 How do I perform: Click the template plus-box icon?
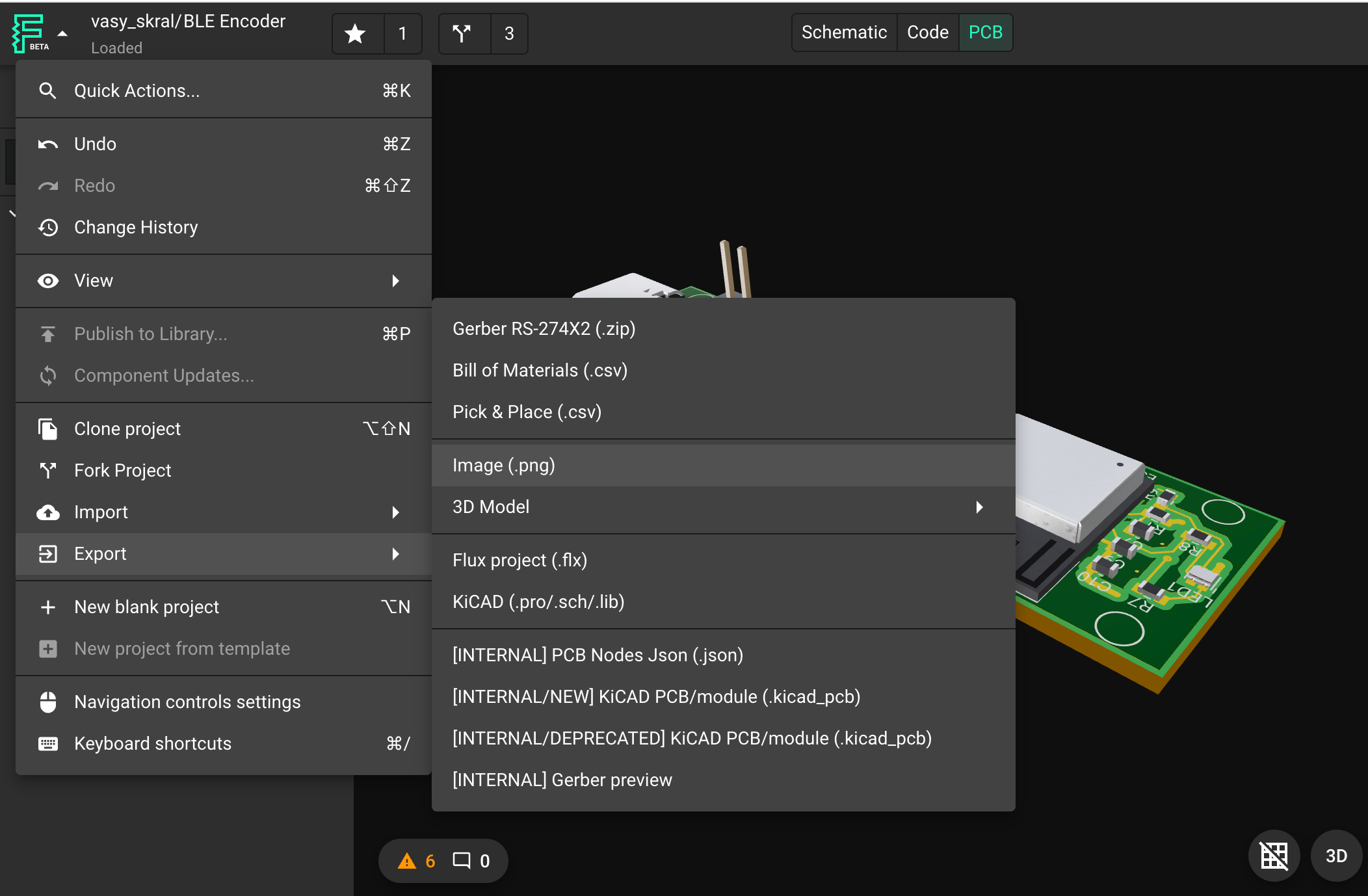click(x=47, y=649)
